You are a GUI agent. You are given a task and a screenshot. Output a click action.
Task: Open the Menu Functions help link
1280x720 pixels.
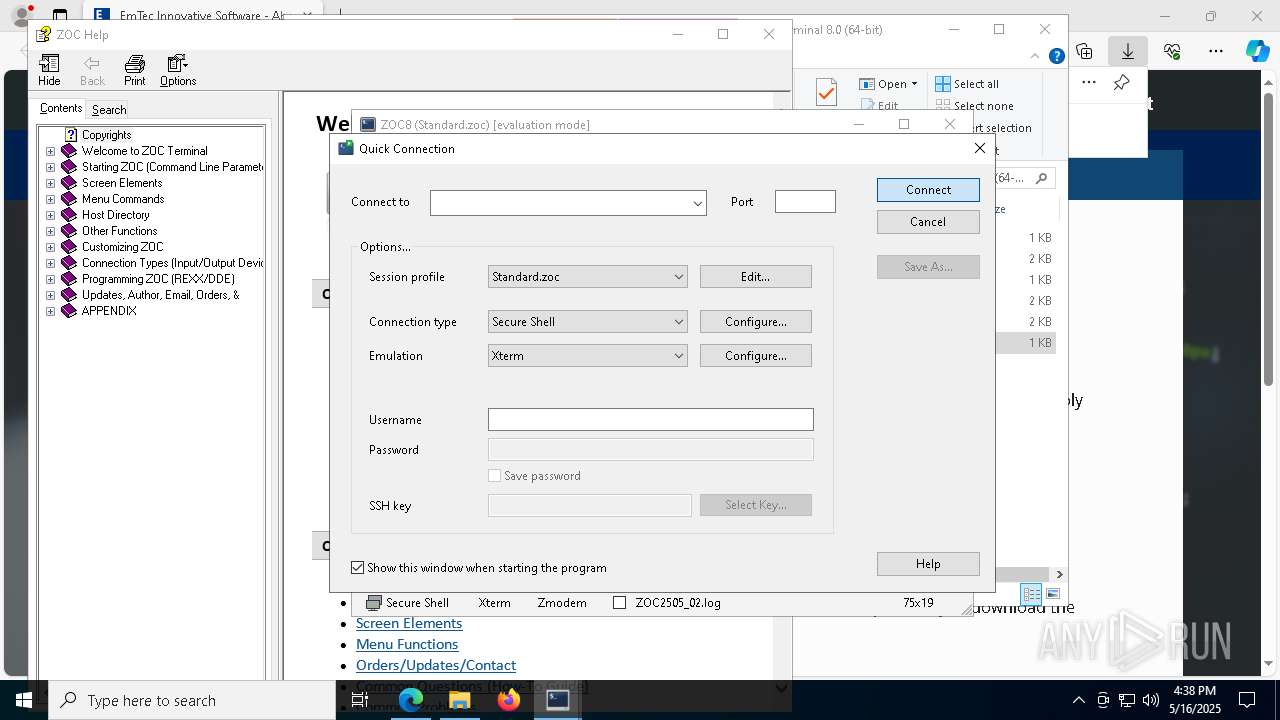point(407,644)
